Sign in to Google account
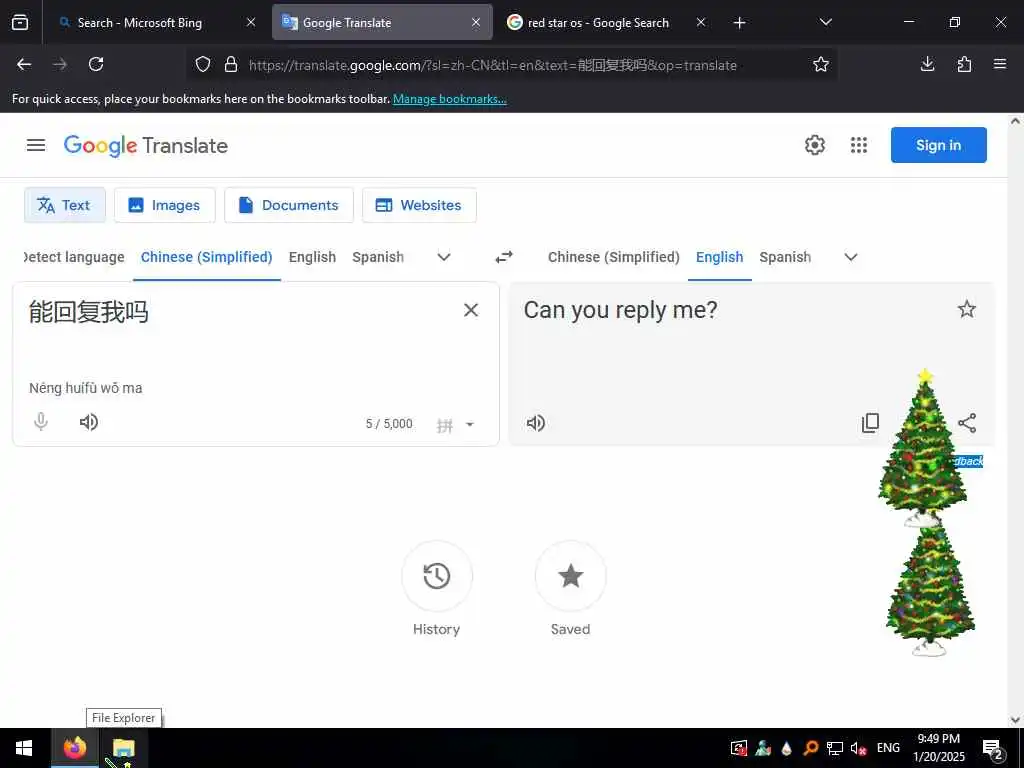 (x=938, y=145)
